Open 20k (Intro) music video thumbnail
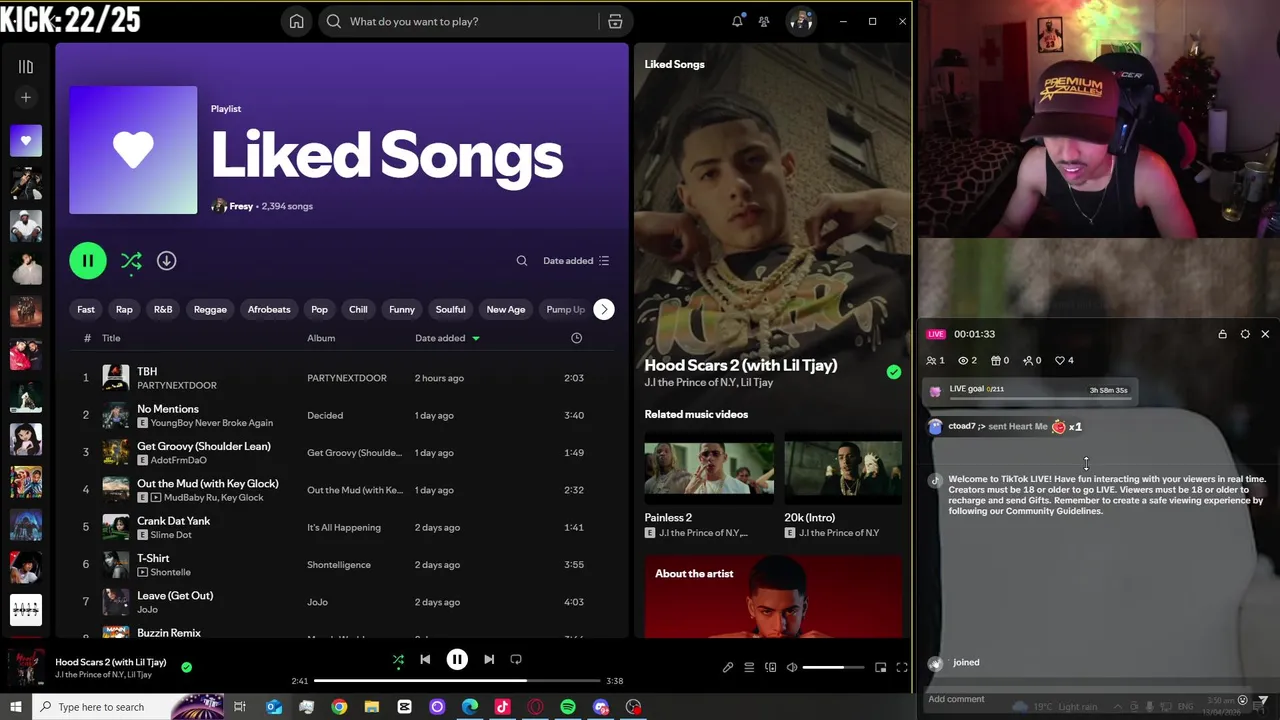 842,468
